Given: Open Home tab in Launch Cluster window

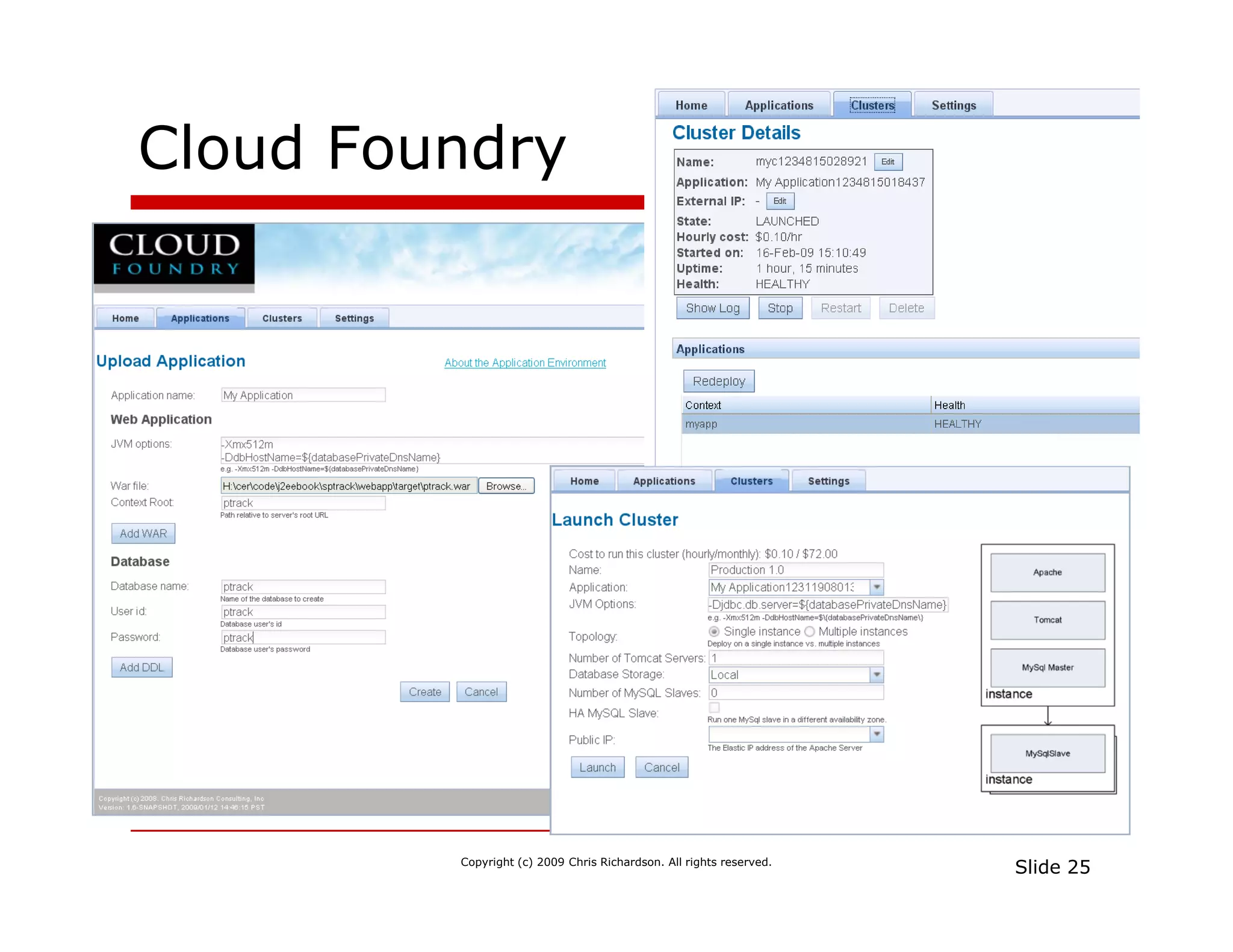Looking at the screenshot, I should pos(584,481).
